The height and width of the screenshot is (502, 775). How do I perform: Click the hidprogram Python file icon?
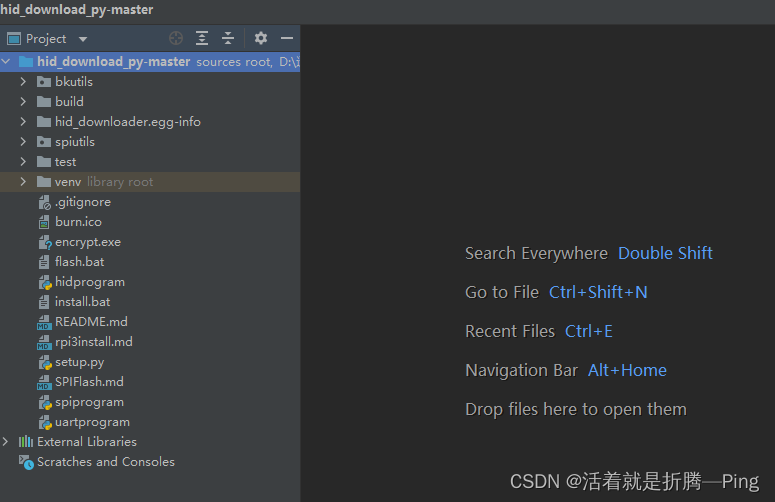point(45,282)
